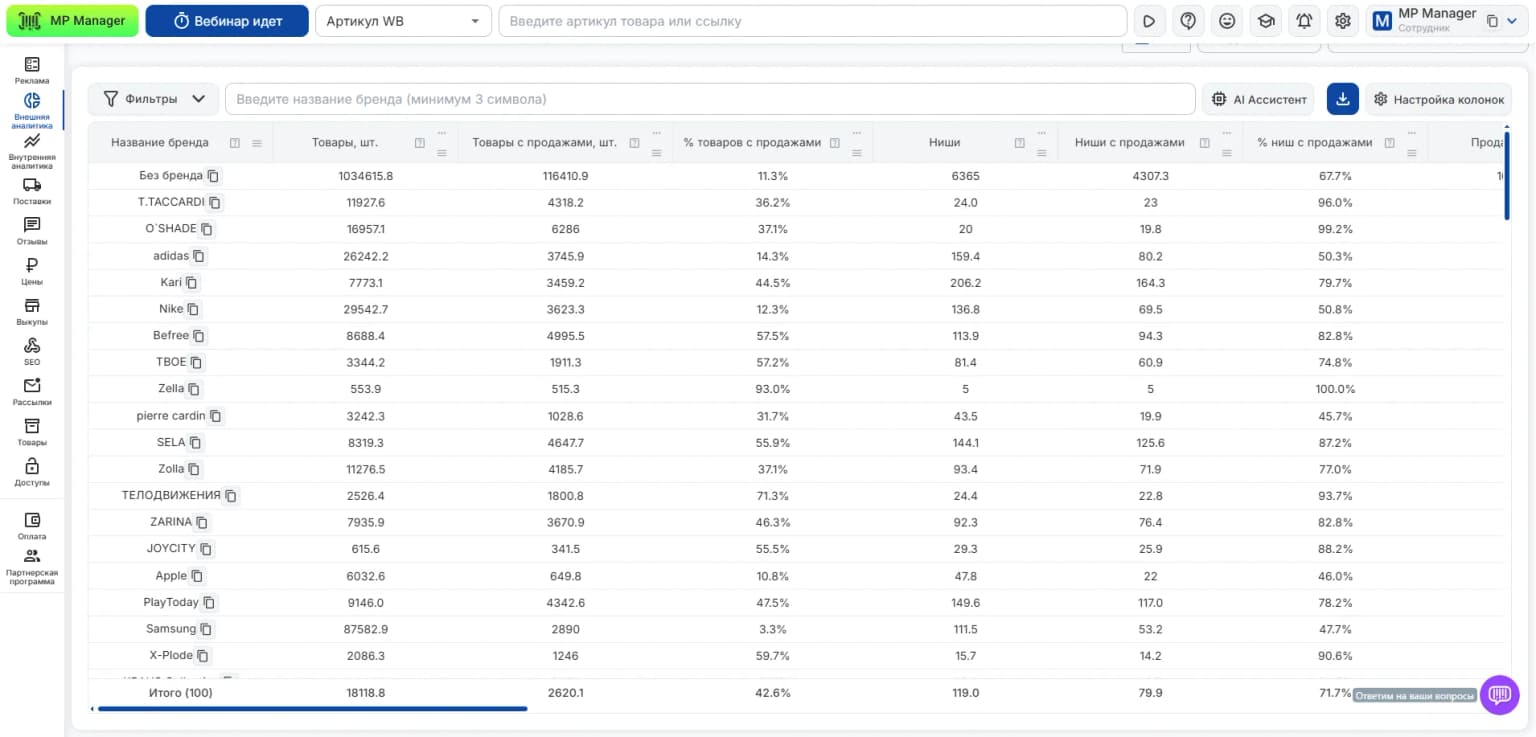
Task: Click the smiley face feedback icon
Action: click(x=1227, y=21)
